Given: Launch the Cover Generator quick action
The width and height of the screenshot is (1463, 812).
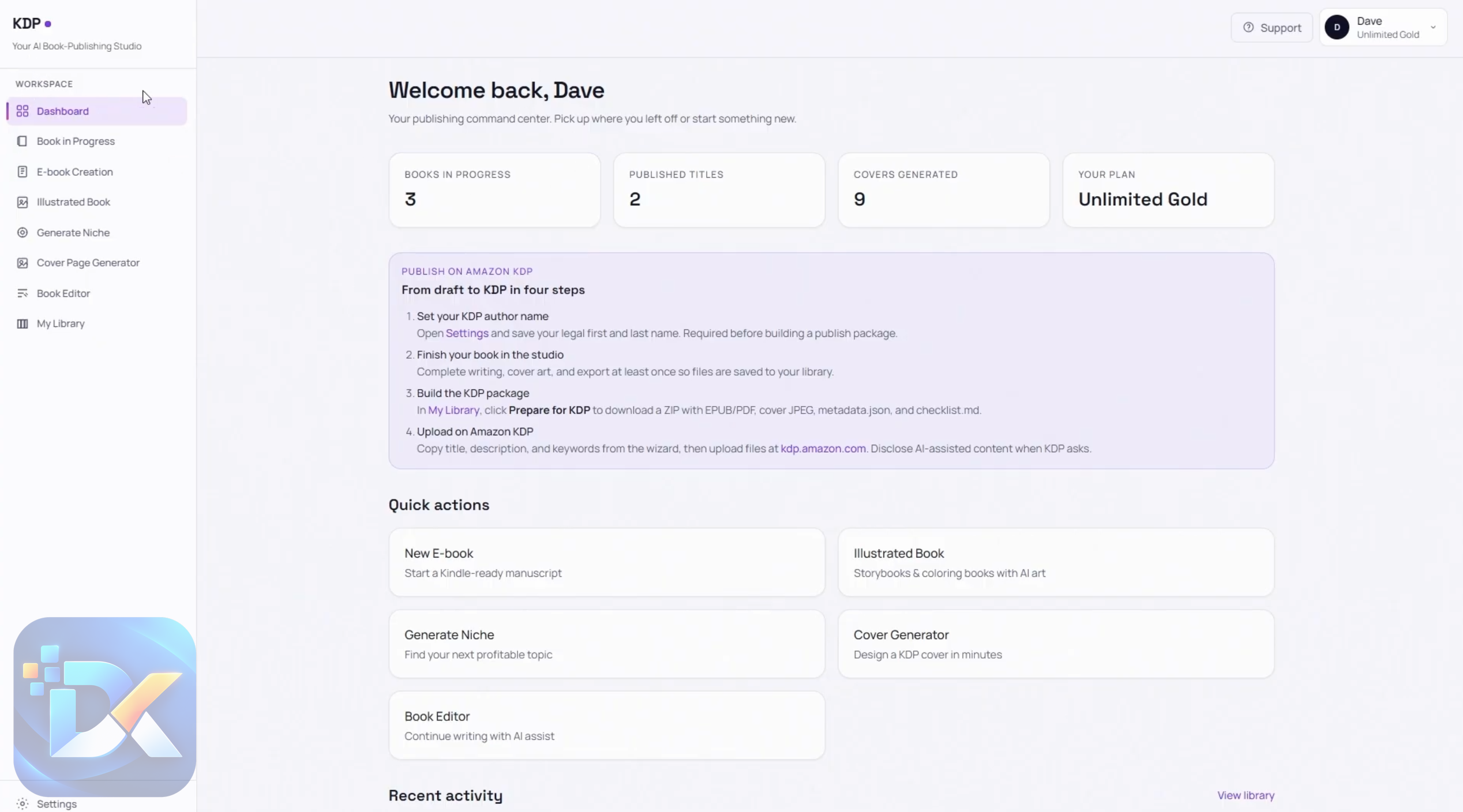Looking at the screenshot, I should [x=1056, y=644].
